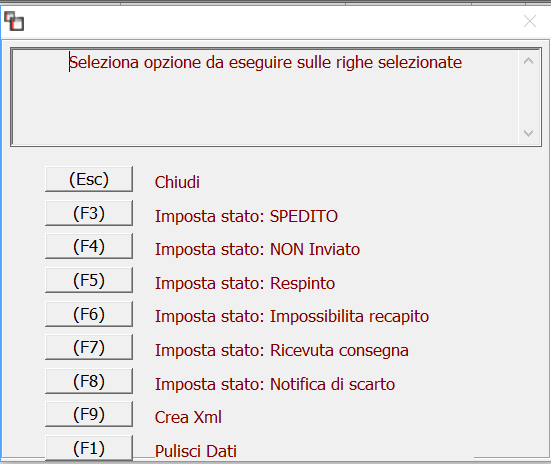Click the (F6) Impossibilita recapito button
Image resolution: width=551 pixels, height=464 pixels.
point(89,314)
